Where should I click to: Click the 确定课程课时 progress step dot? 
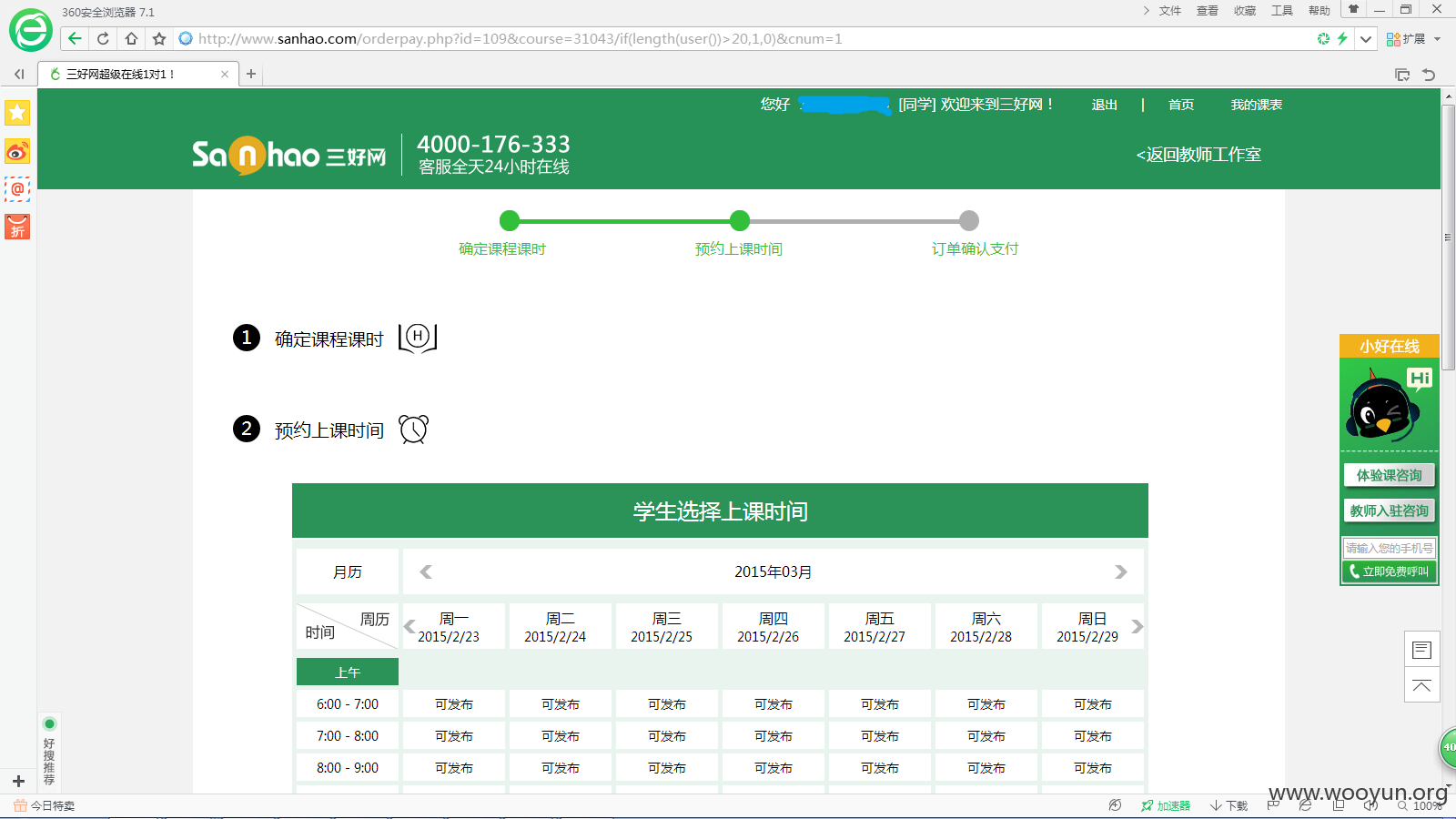tap(510, 220)
